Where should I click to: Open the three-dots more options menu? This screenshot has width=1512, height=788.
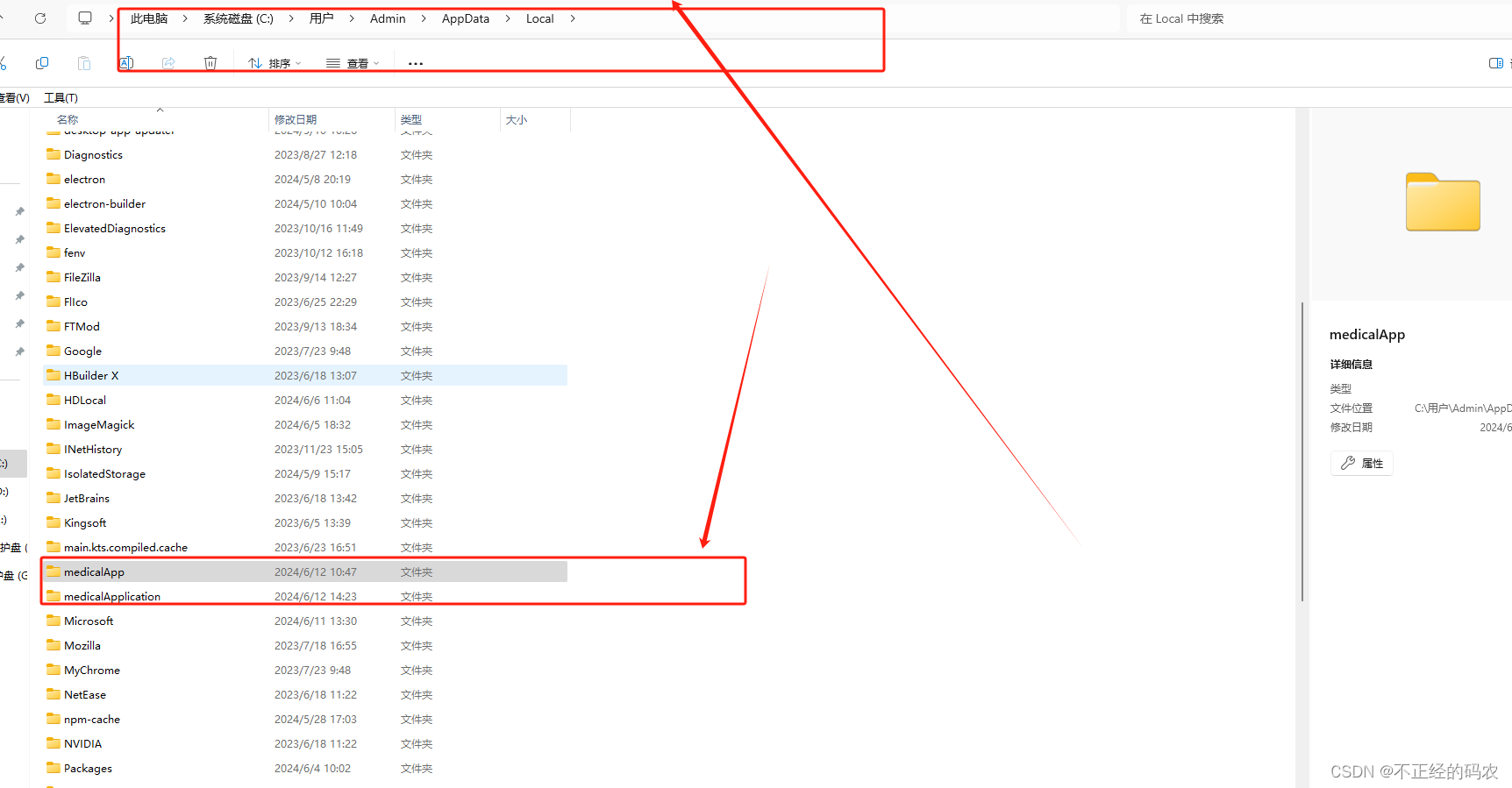coord(416,63)
